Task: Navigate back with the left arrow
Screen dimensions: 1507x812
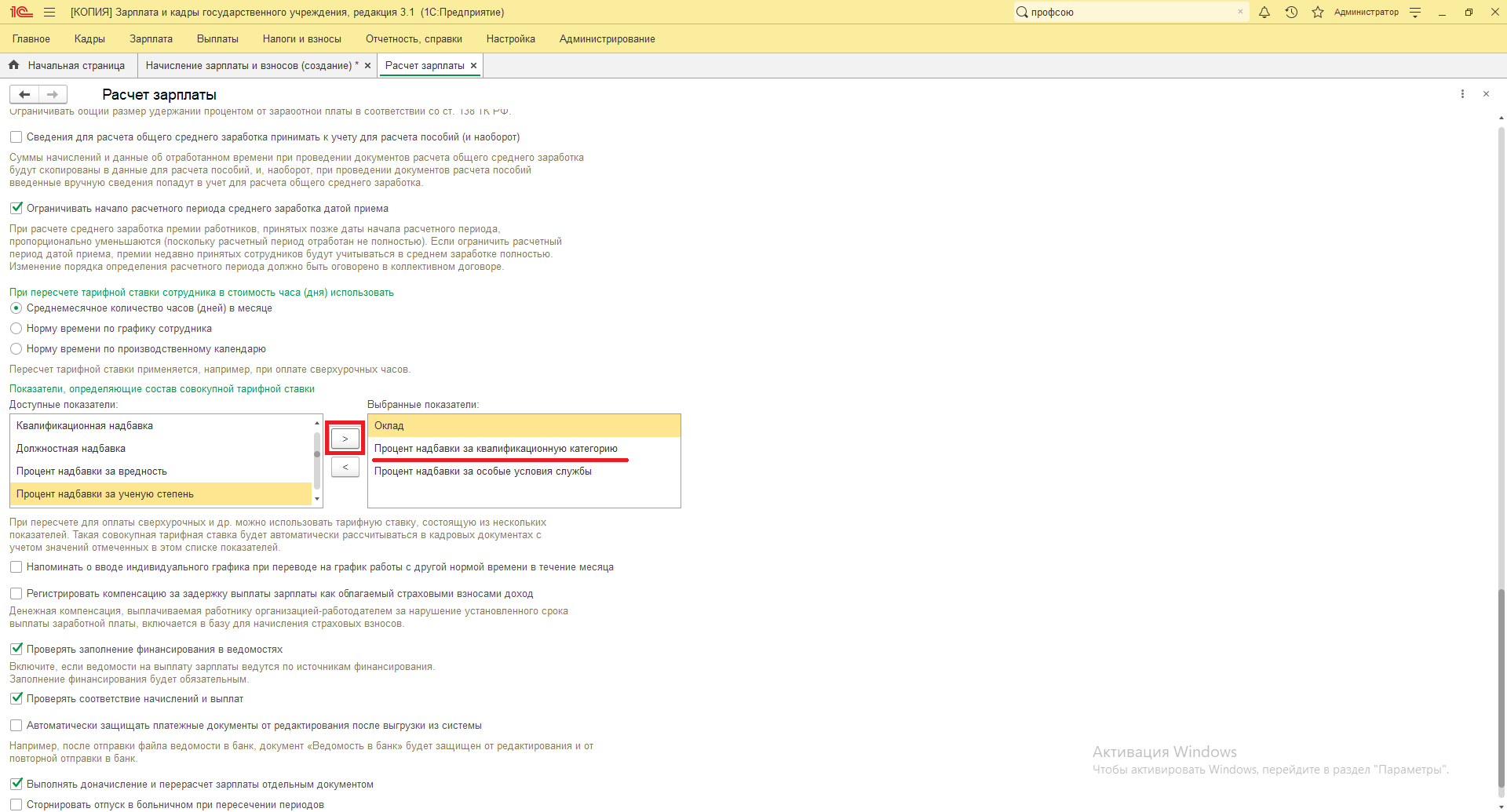Action: 24,95
